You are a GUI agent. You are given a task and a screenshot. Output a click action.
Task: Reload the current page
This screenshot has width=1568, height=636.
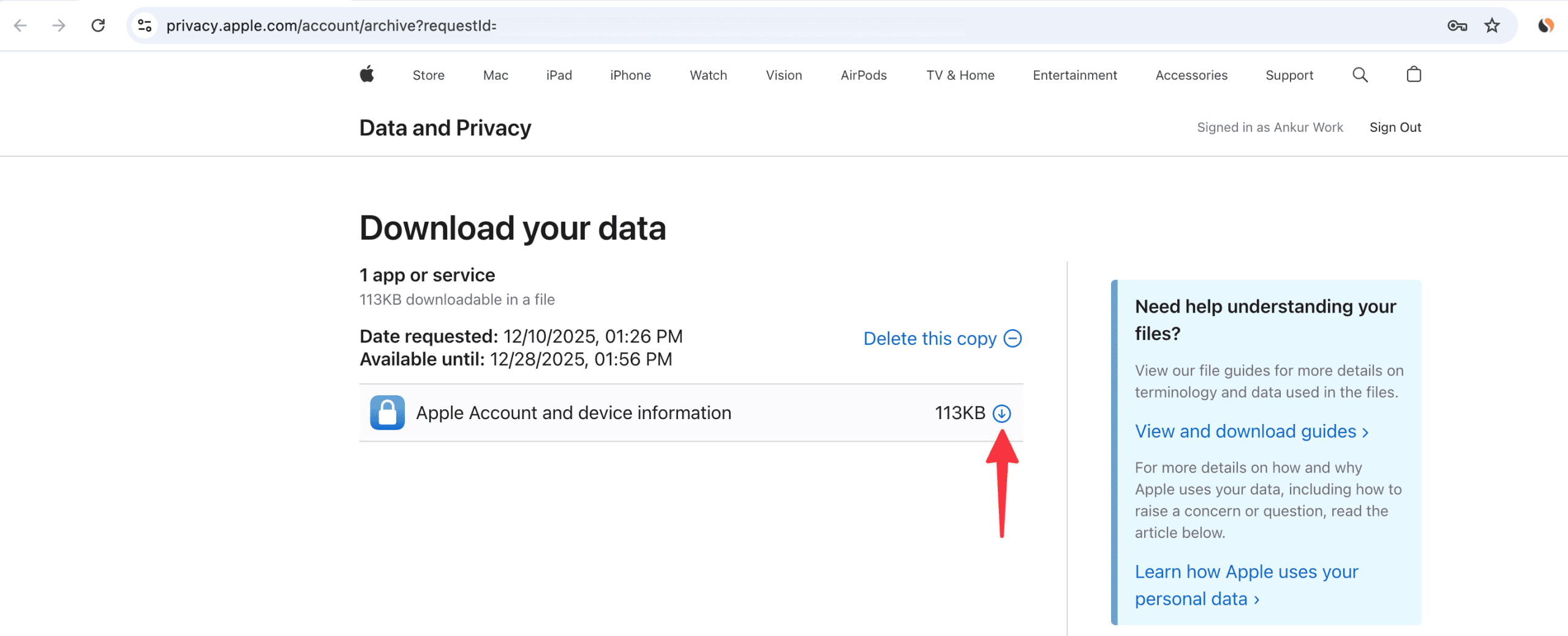coord(98,26)
